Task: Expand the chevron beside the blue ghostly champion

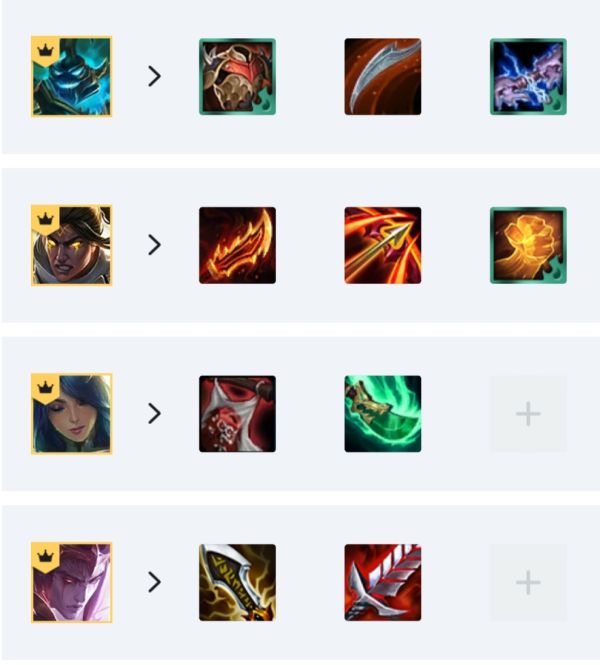Action: [155, 76]
